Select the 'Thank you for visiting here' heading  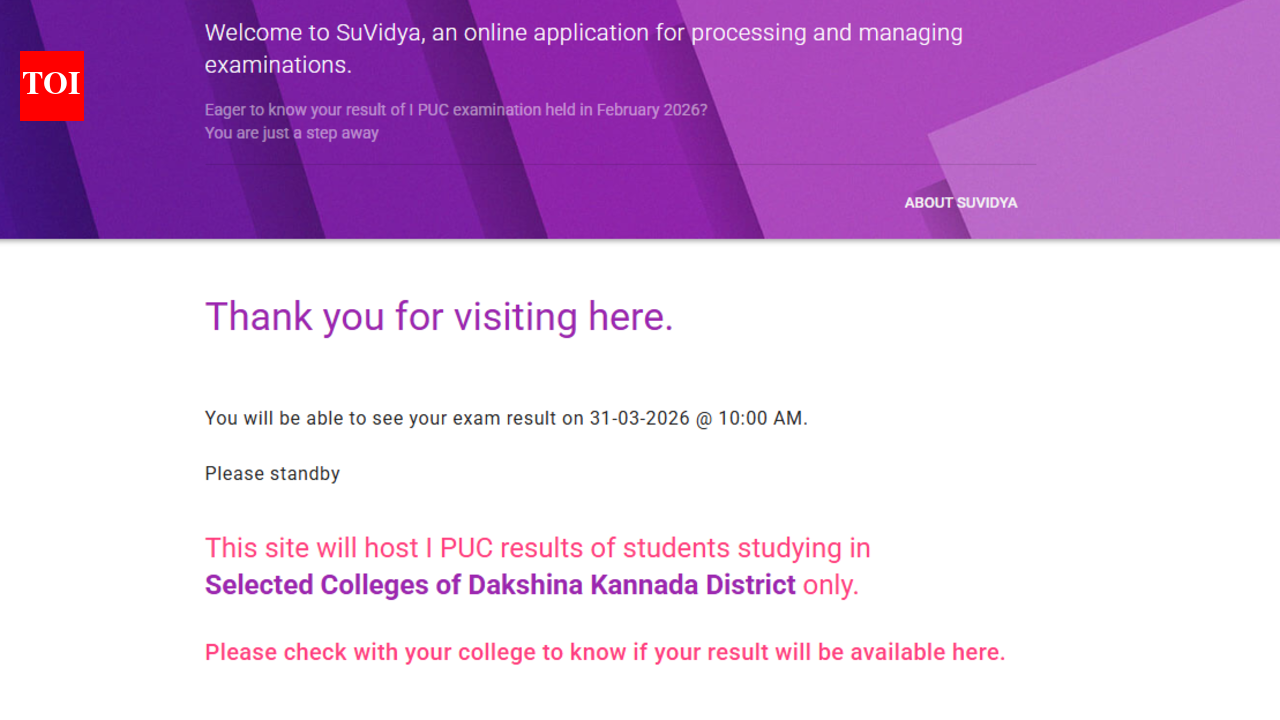click(x=438, y=316)
